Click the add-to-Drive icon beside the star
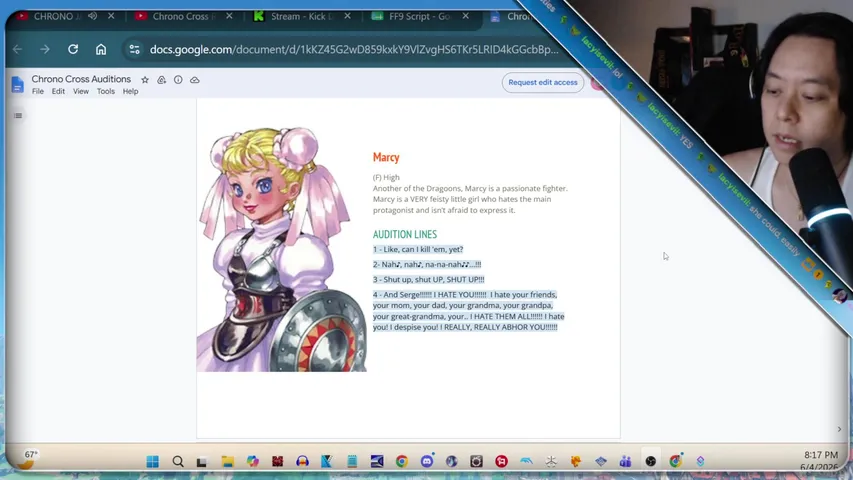 [162, 80]
